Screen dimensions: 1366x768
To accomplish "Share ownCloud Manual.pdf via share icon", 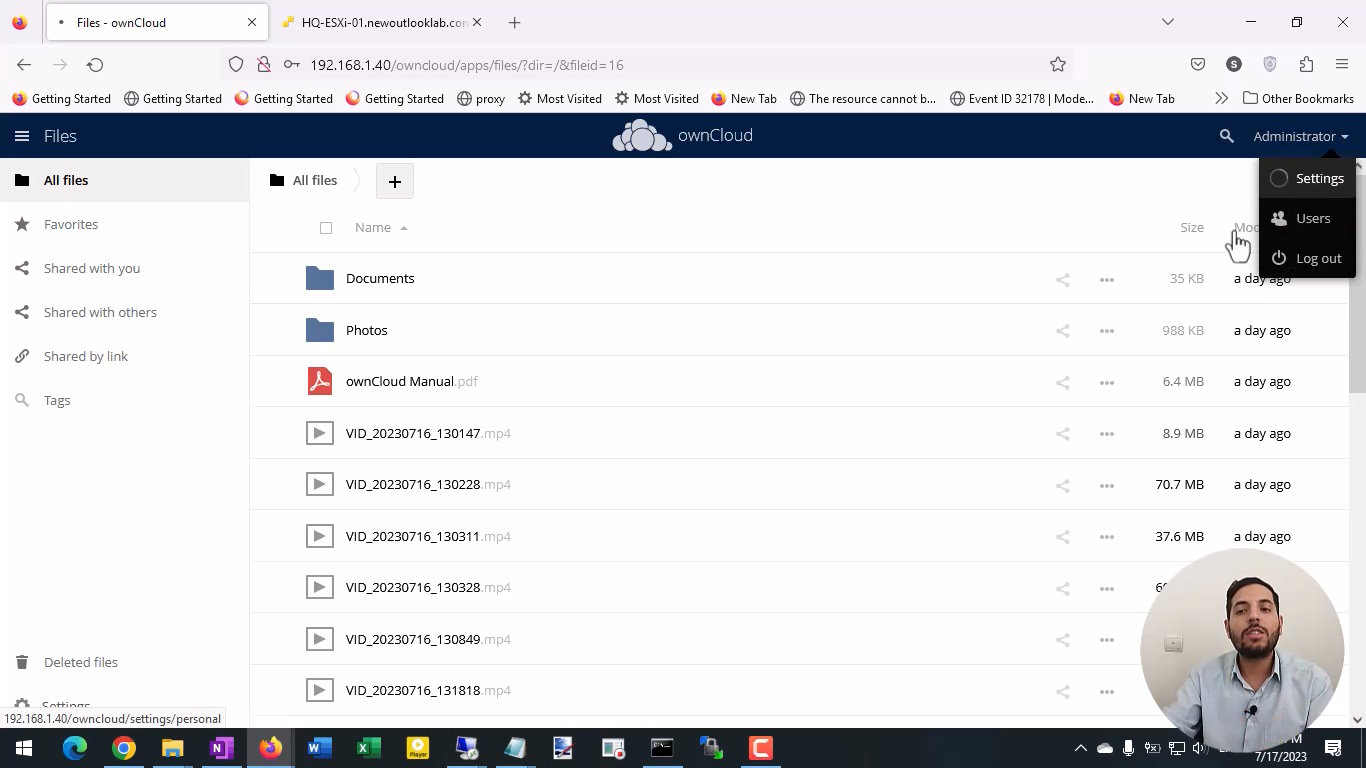I will pos(1063,382).
